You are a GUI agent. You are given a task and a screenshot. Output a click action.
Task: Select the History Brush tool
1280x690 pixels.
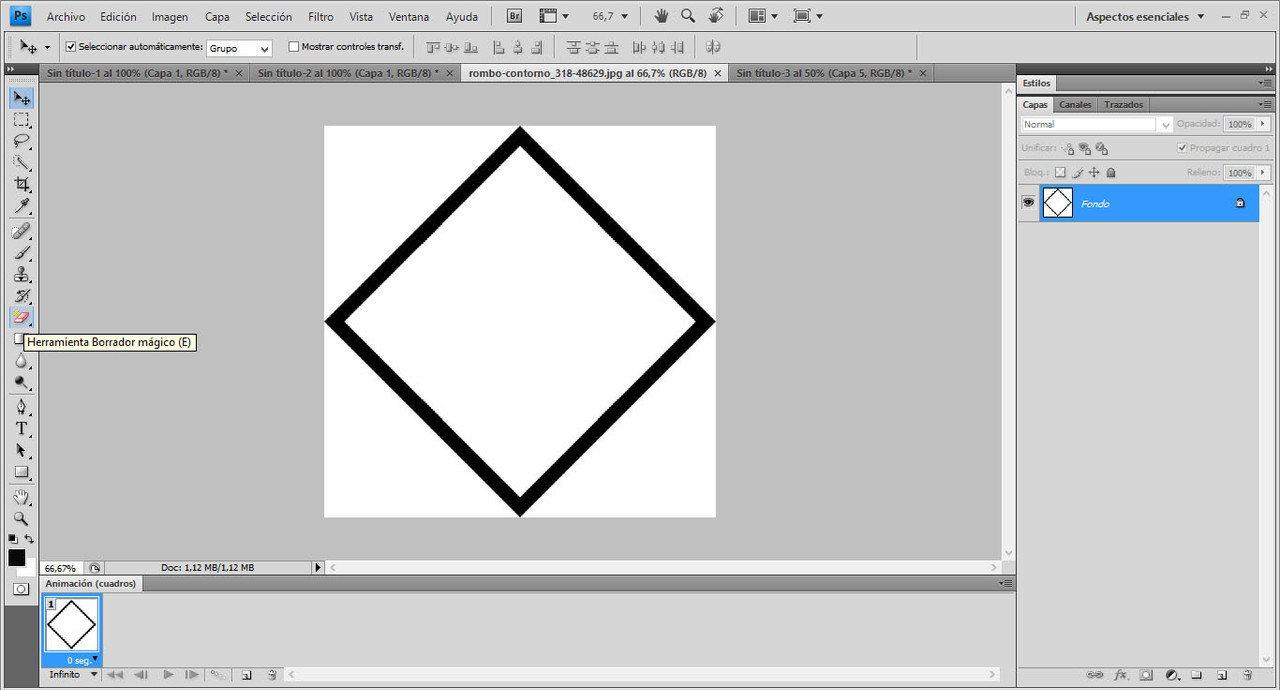coord(21,296)
